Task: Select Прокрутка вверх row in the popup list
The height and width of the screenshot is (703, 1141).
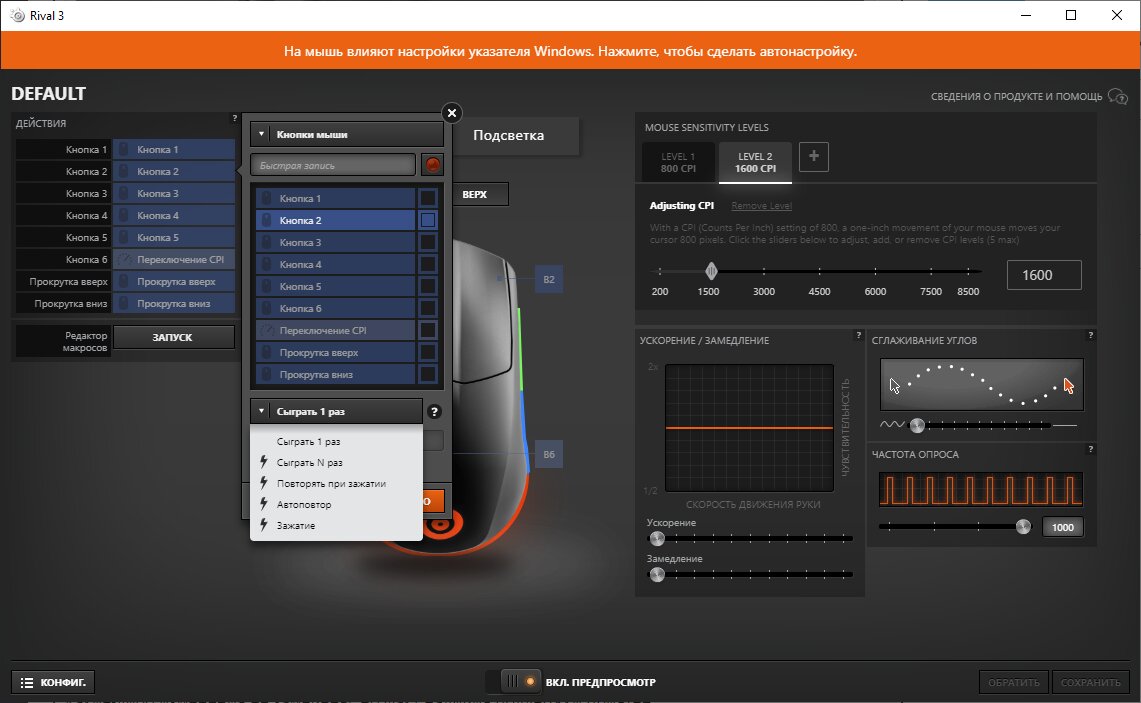Action: pyautogui.click(x=336, y=352)
